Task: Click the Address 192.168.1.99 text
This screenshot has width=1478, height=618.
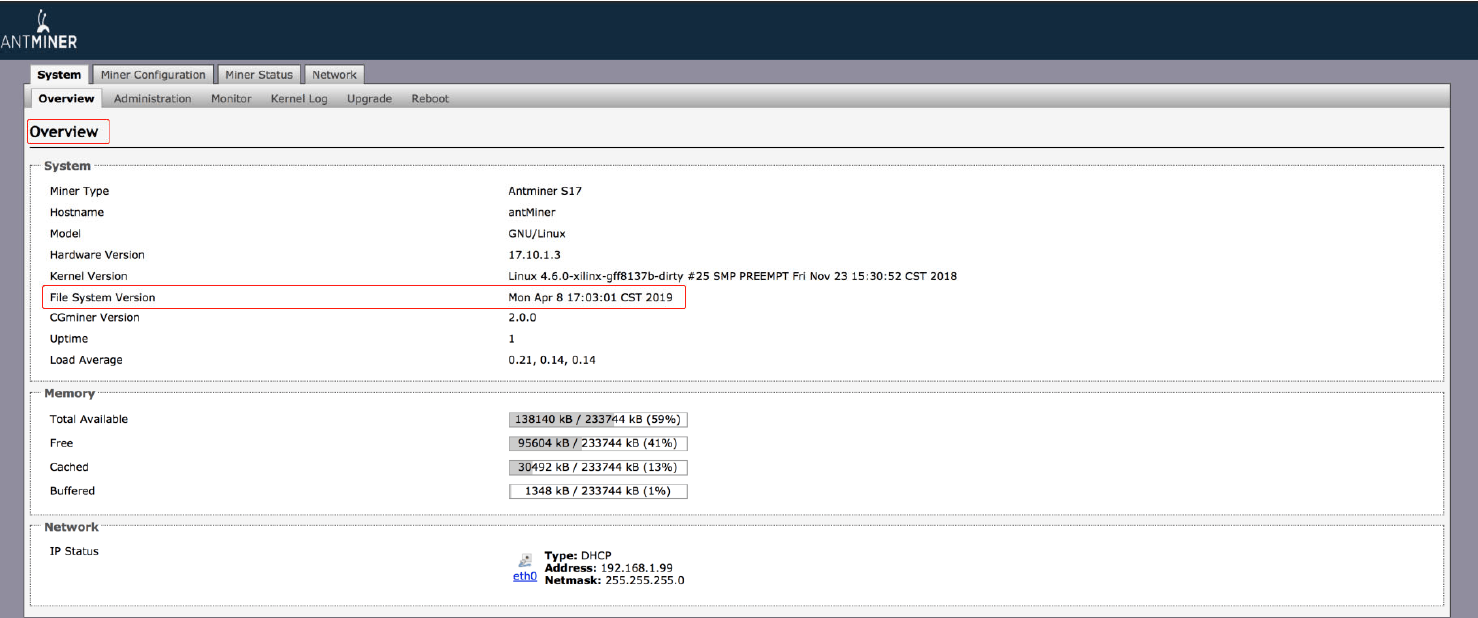Action: (x=608, y=567)
